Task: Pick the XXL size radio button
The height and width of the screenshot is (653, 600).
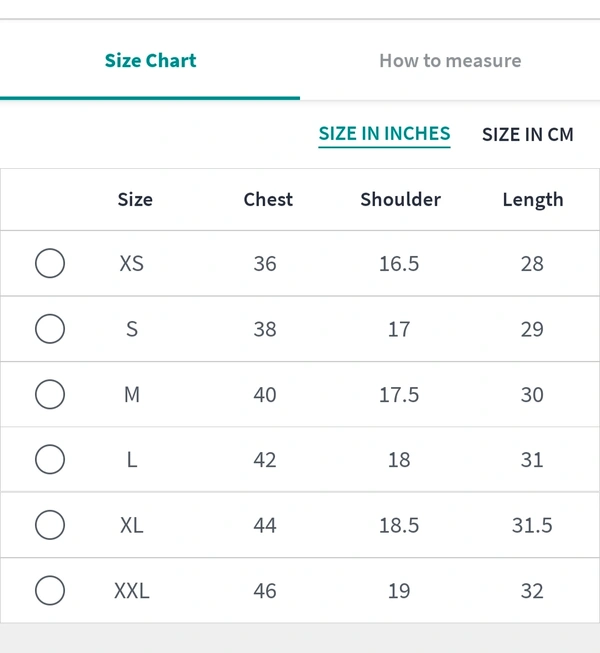Action: pos(50,591)
